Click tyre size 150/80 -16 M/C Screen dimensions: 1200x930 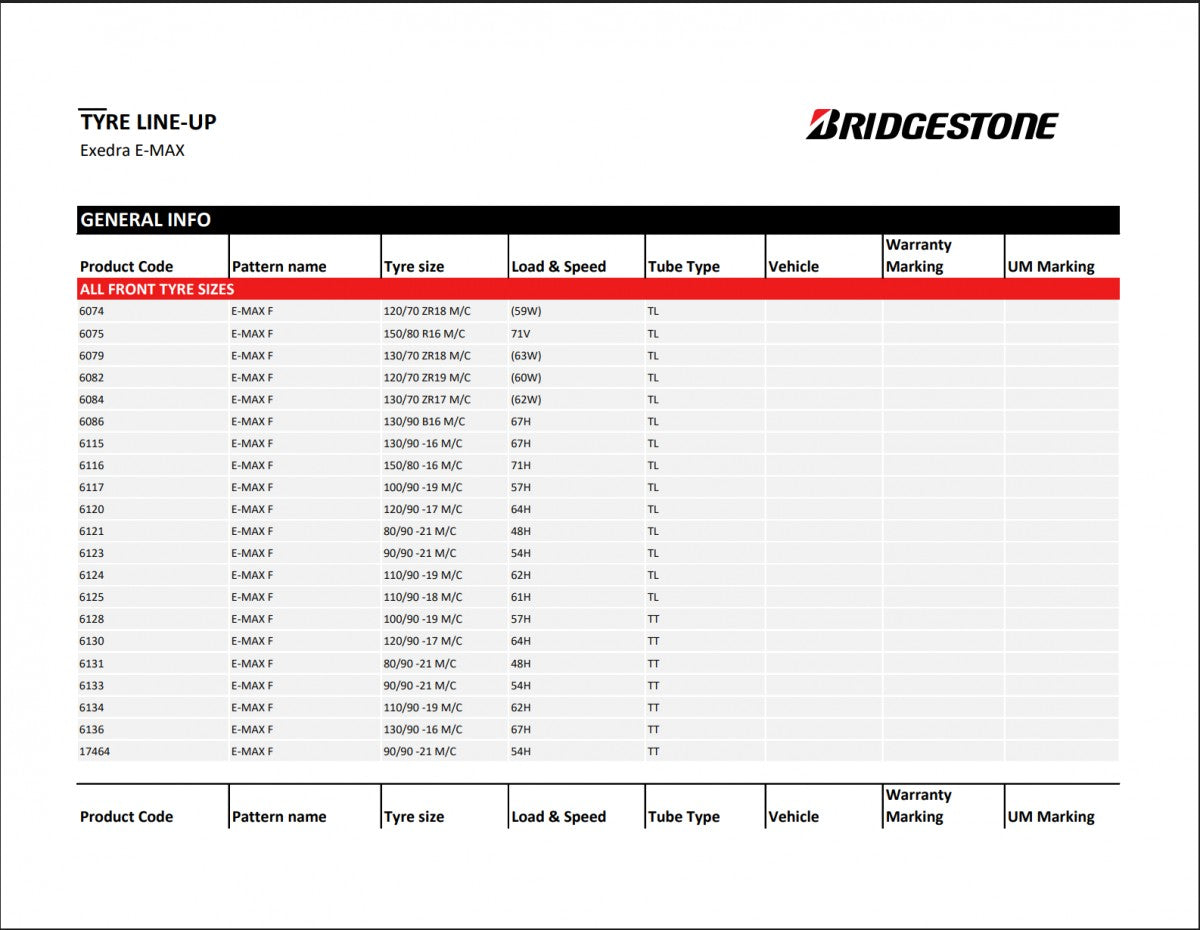(423, 465)
